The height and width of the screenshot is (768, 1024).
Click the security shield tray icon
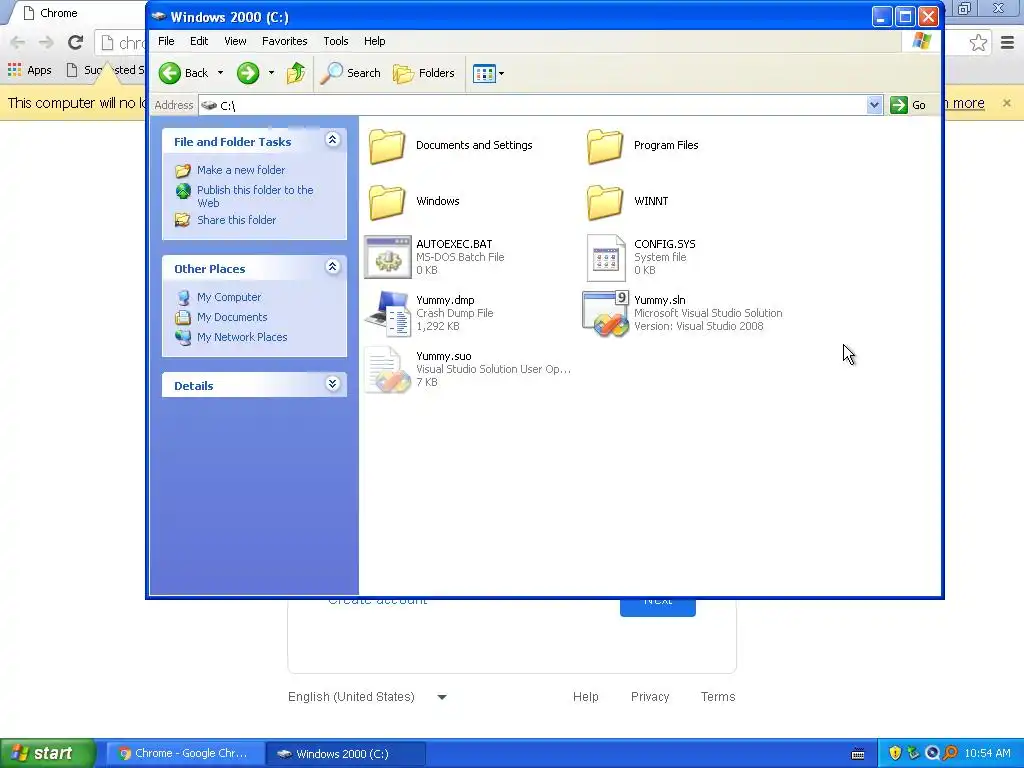pos(895,753)
